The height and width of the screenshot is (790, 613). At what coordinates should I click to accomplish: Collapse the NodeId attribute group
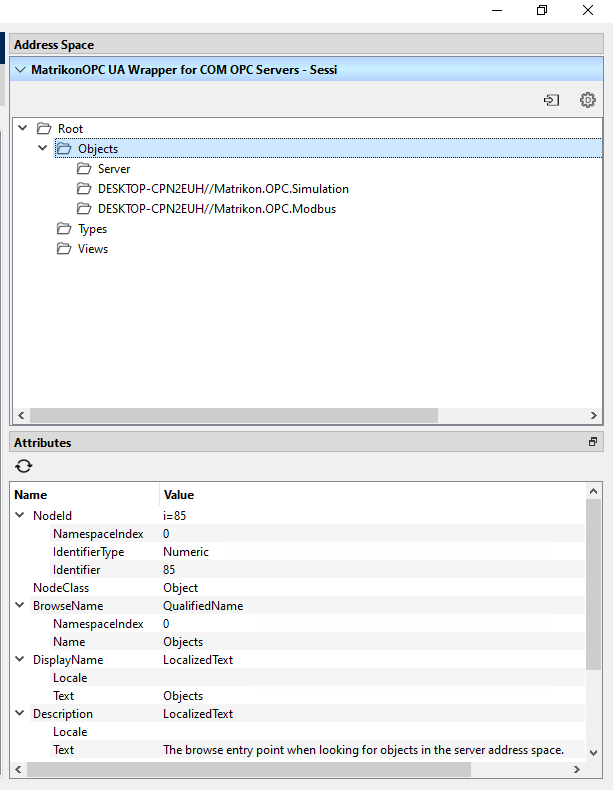20,515
